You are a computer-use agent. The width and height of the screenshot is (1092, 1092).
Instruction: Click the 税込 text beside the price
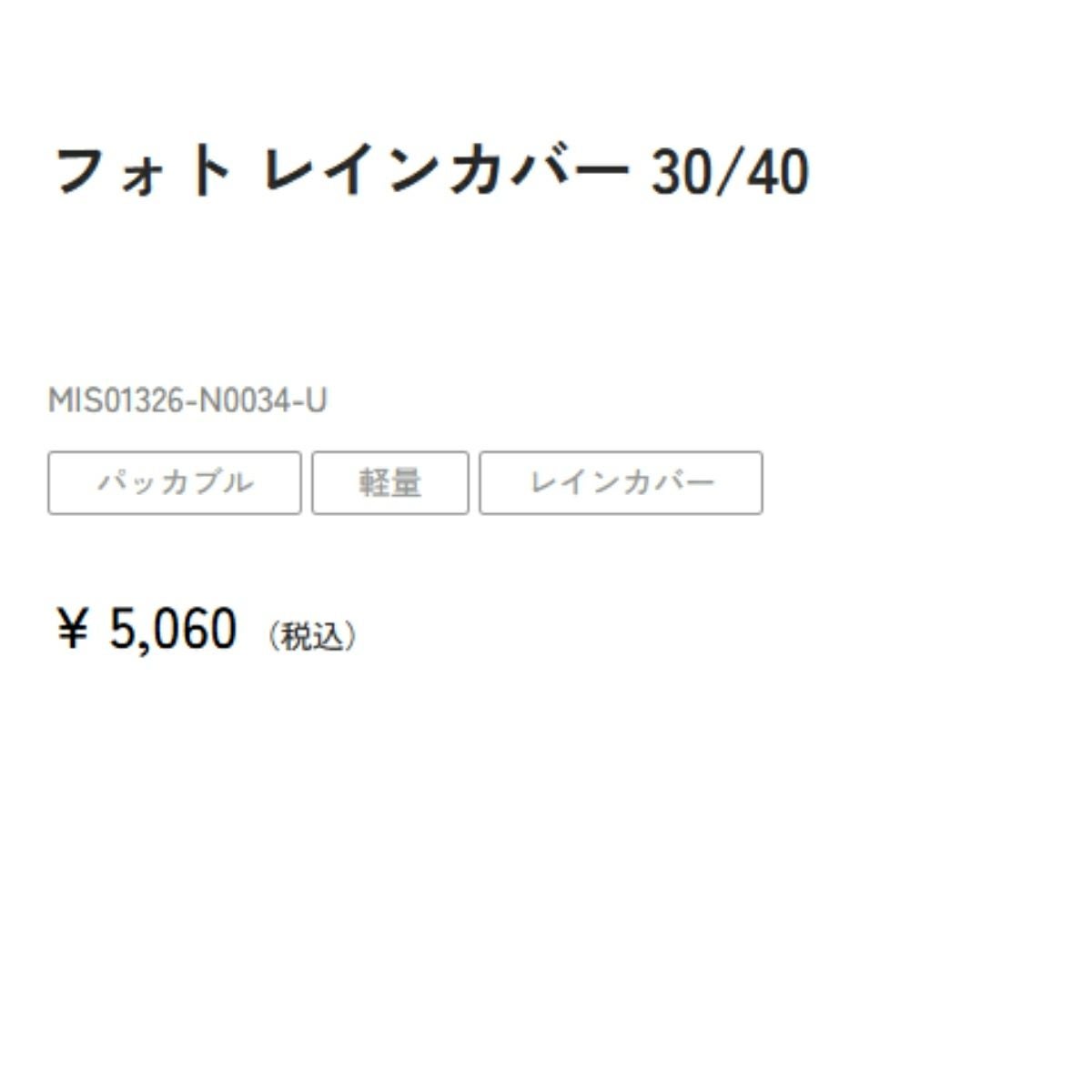[x=312, y=636]
